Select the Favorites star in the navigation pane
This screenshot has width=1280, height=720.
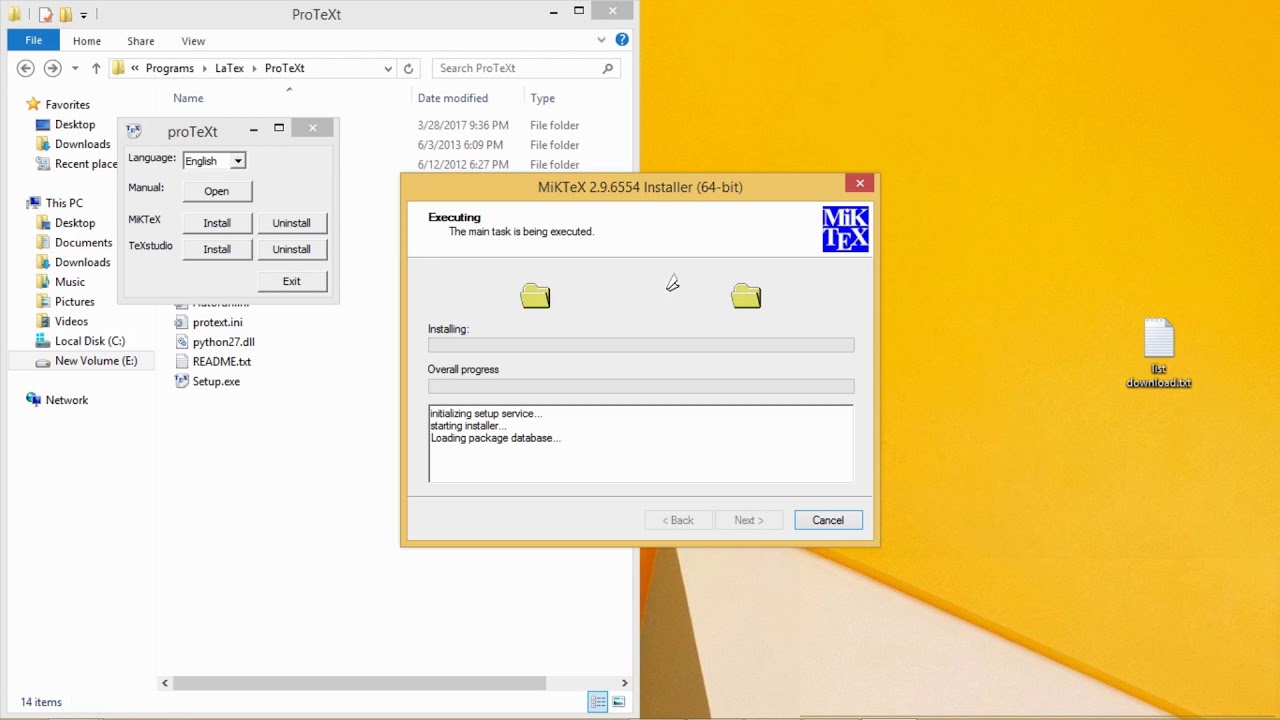tap(33, 104)
